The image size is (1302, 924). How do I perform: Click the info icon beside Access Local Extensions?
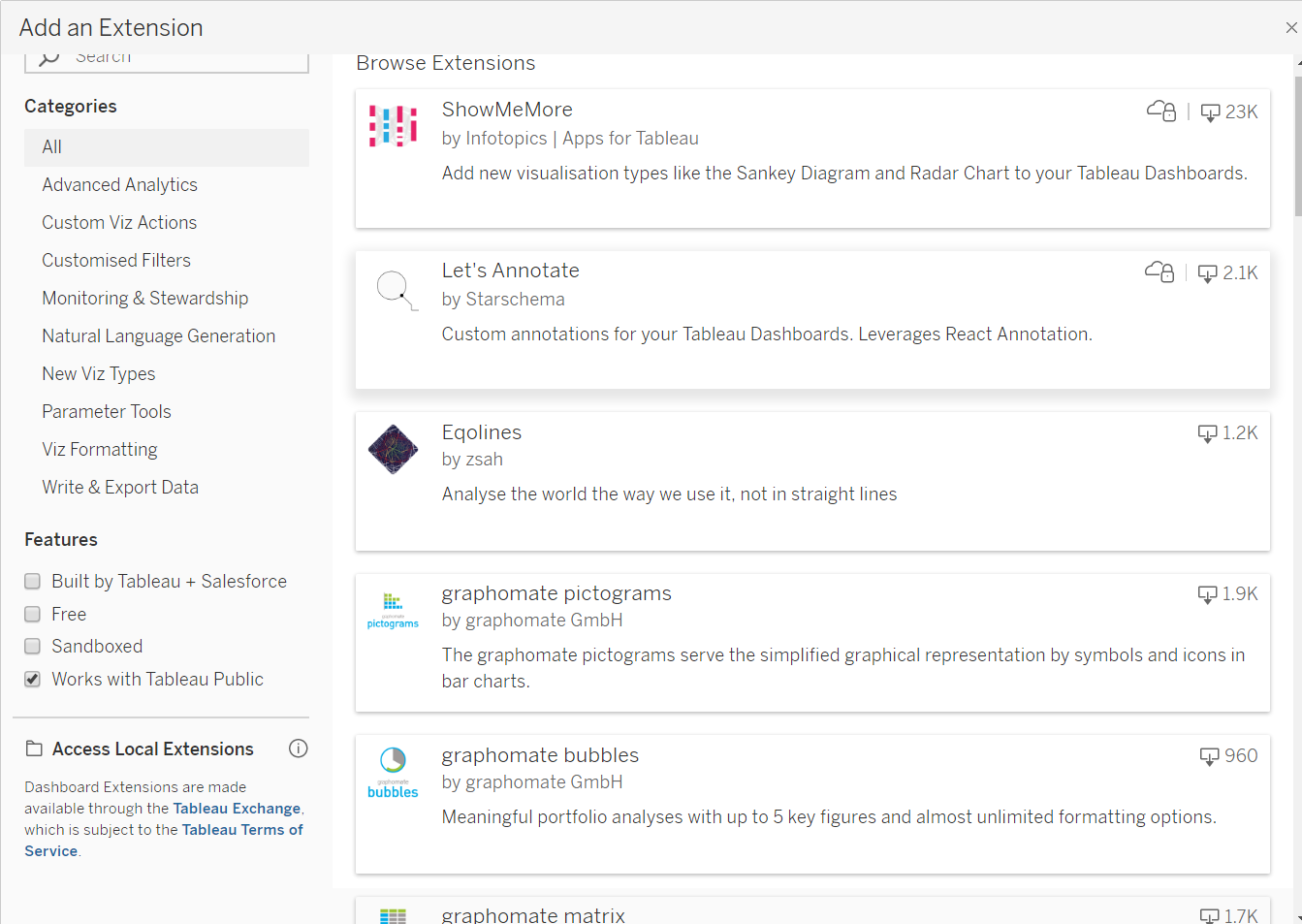(298, 749)
